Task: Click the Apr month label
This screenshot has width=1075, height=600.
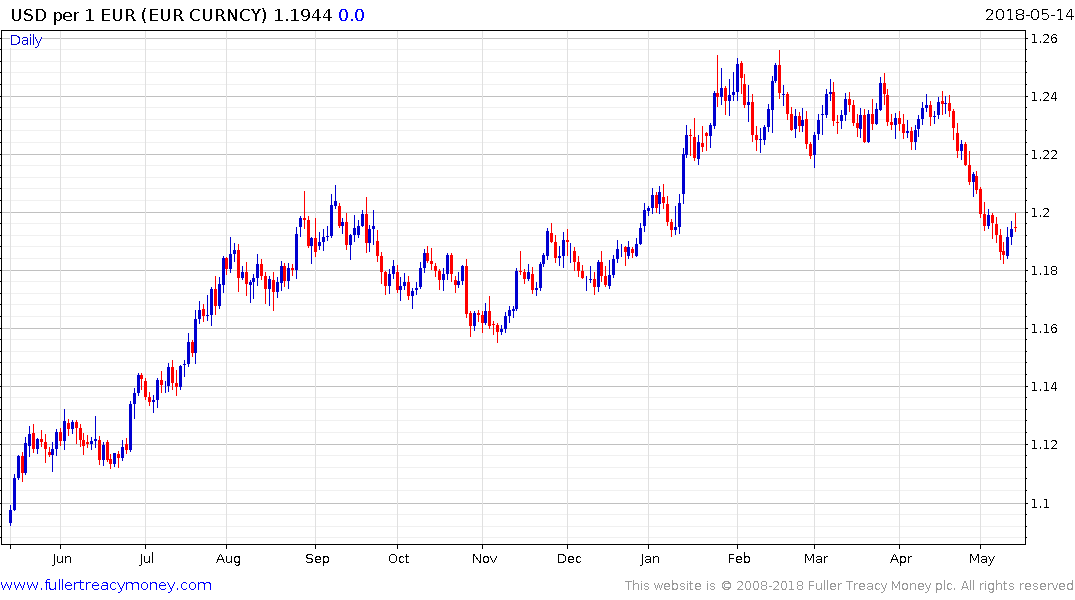Action: click(x=901, y=559)
